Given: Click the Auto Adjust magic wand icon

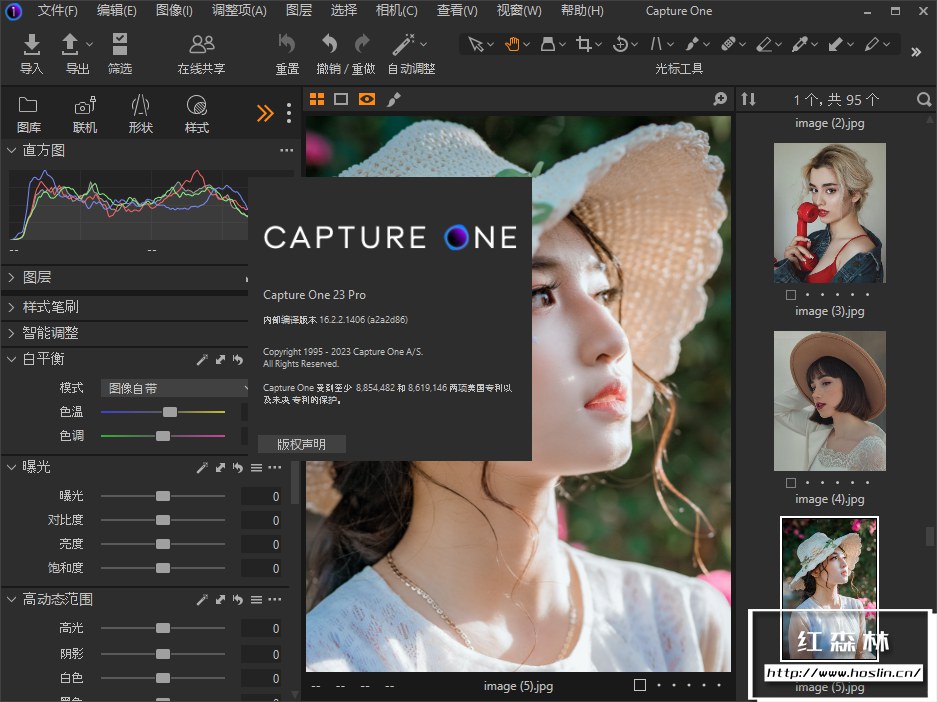Looking at the screenshot, I should coord(403,45).
